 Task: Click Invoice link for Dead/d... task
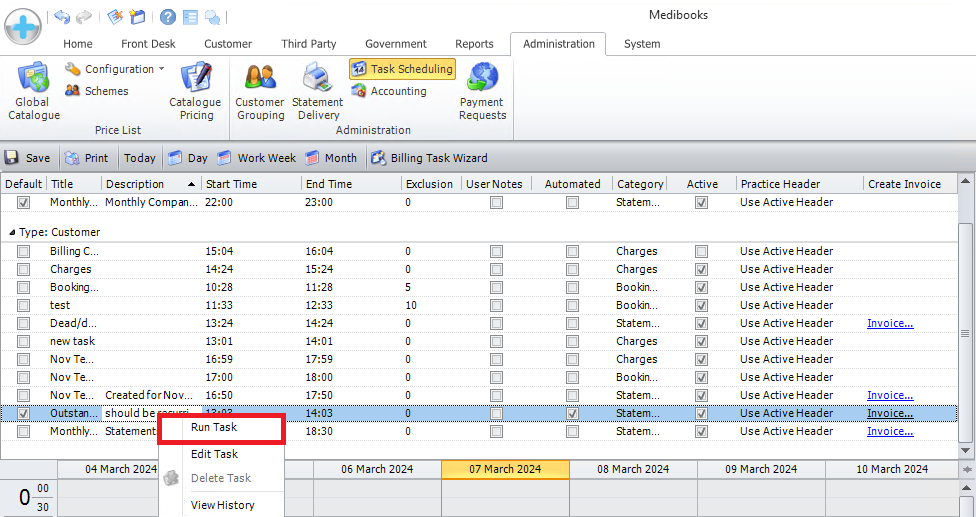(x=889, y=323)
